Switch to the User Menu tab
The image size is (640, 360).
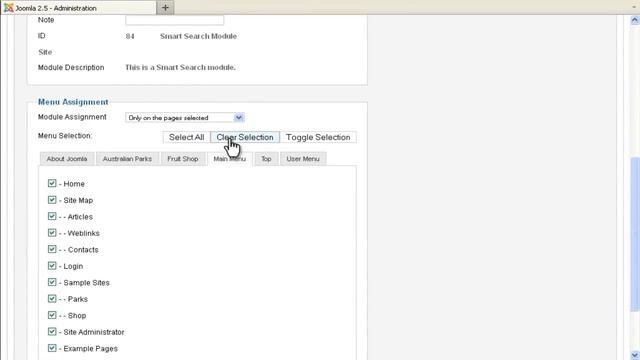303,159
